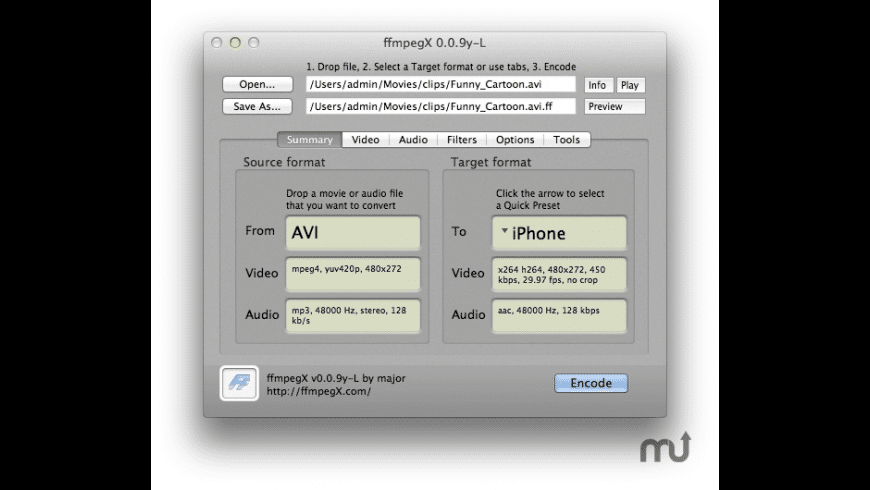Switch to the Video tab
Screen dimensions: 870x490
(366, 140)
